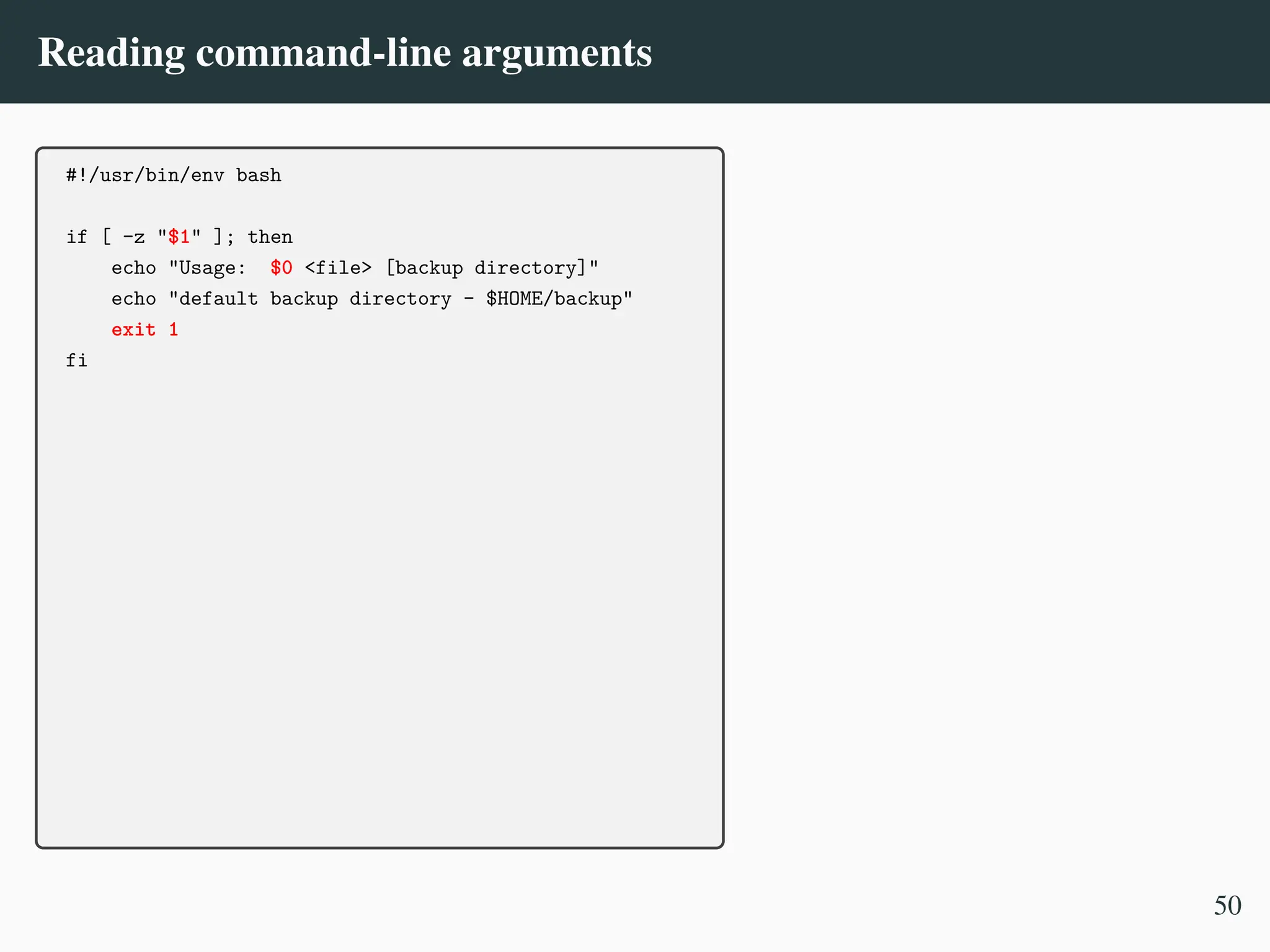Click the '-z' test flag
The image size is (1270, 952).
(133, 237)
